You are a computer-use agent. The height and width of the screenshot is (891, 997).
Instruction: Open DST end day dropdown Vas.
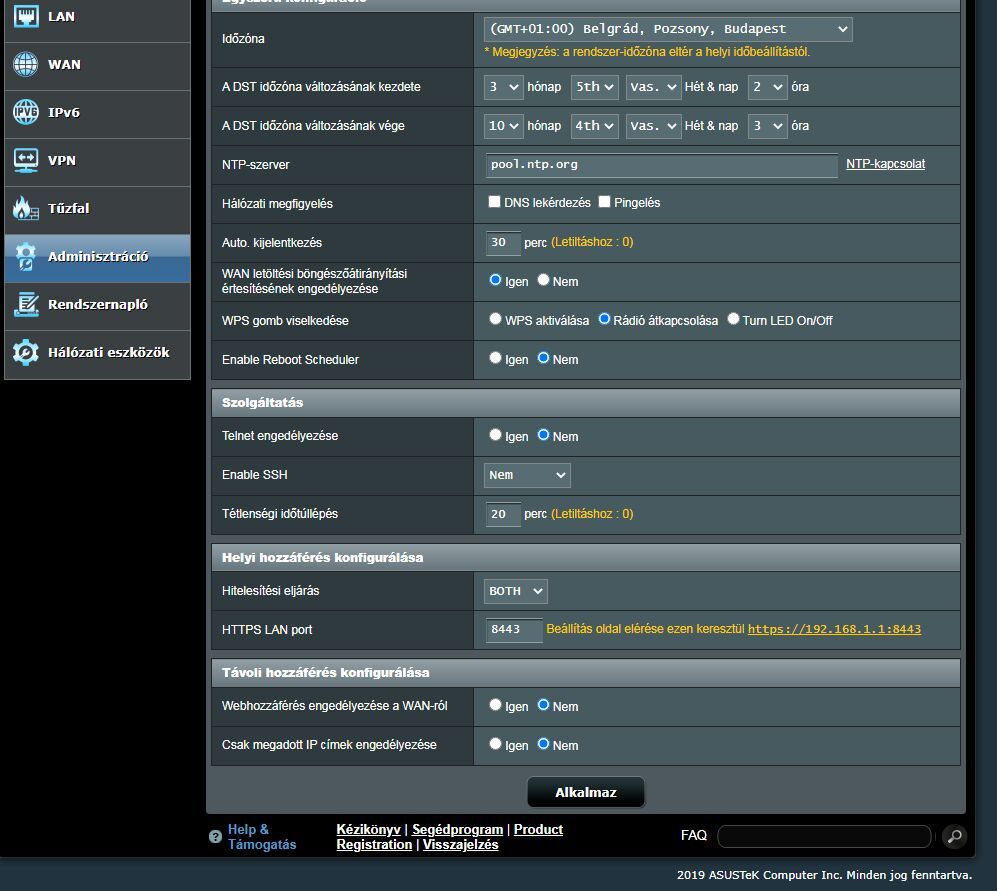click(653, 126)
